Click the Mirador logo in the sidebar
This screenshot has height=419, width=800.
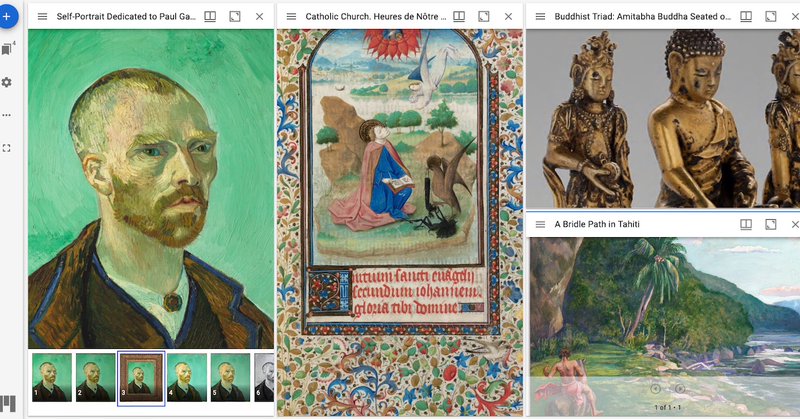pyautogui.click(x=8, y=404)
